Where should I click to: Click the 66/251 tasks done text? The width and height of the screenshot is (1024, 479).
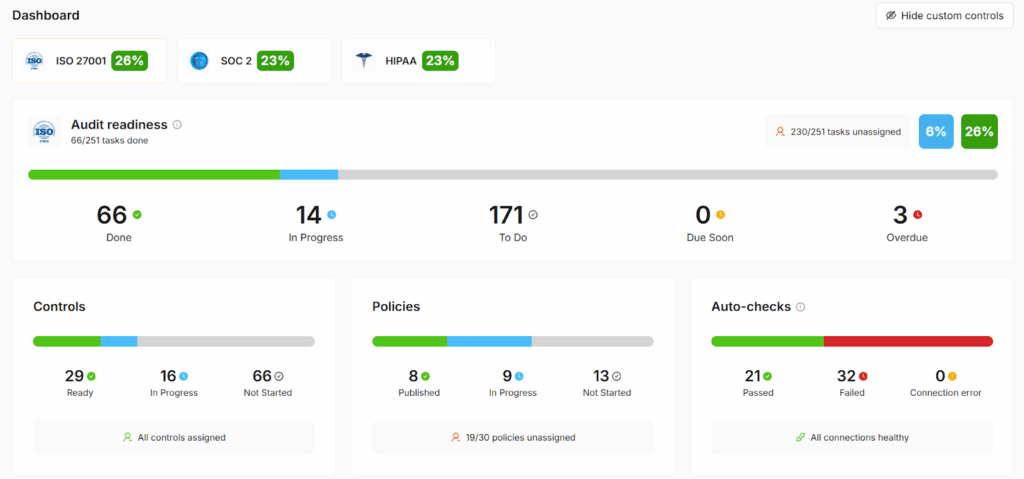tap(110, 140)
